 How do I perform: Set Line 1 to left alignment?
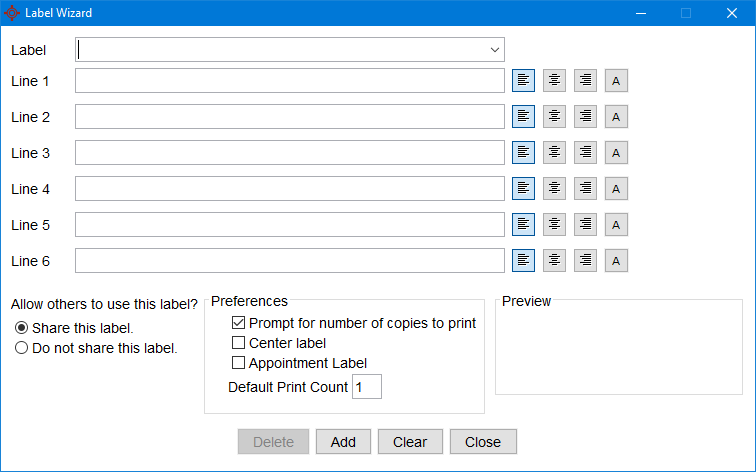pos(524,81)
